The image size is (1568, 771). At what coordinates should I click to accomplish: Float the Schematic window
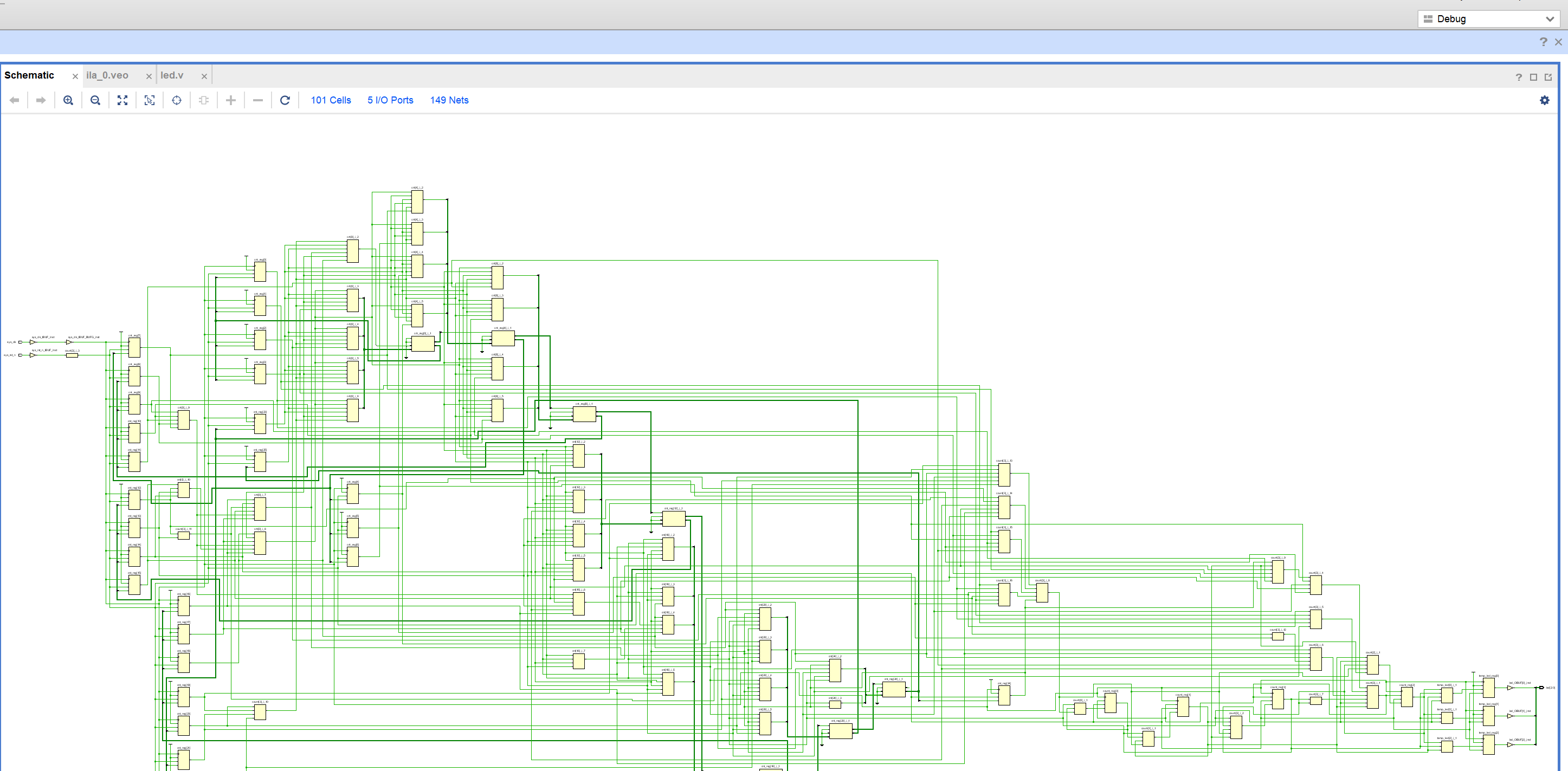tap(1534, 77)
